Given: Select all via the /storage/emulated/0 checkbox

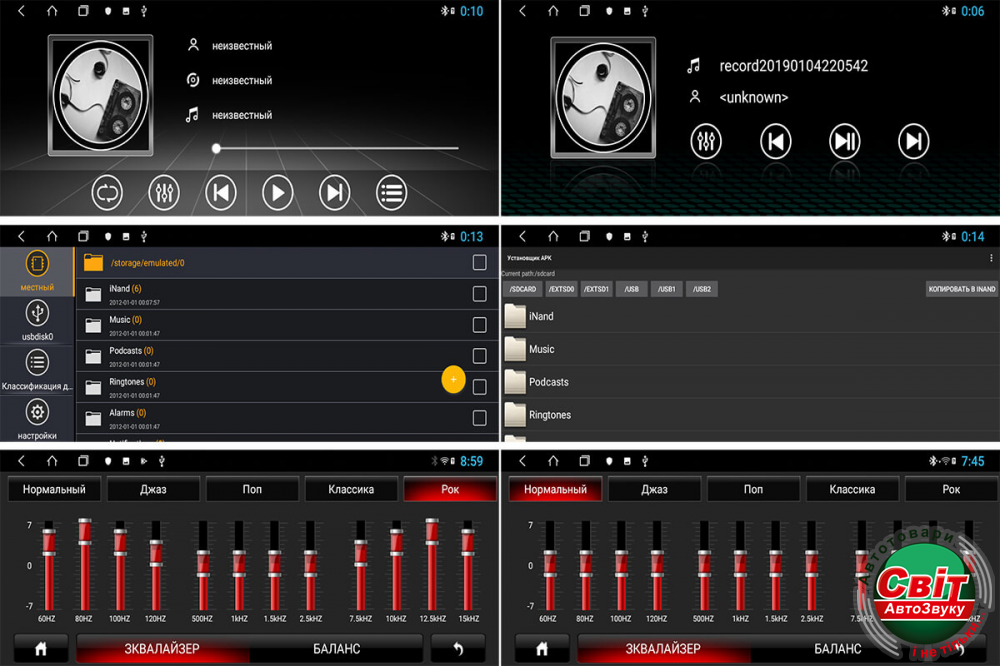Looking at the screenshot, I should pos(479,263).
